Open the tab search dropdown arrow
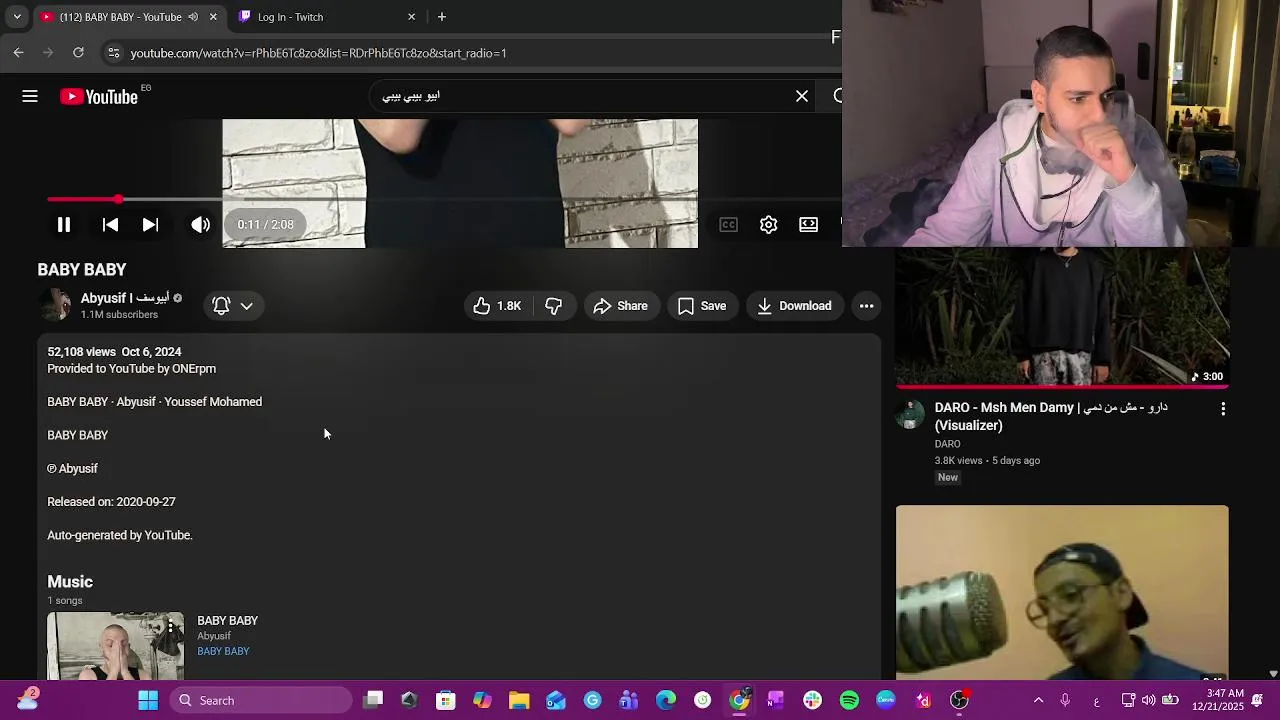 tap(17, 17)
